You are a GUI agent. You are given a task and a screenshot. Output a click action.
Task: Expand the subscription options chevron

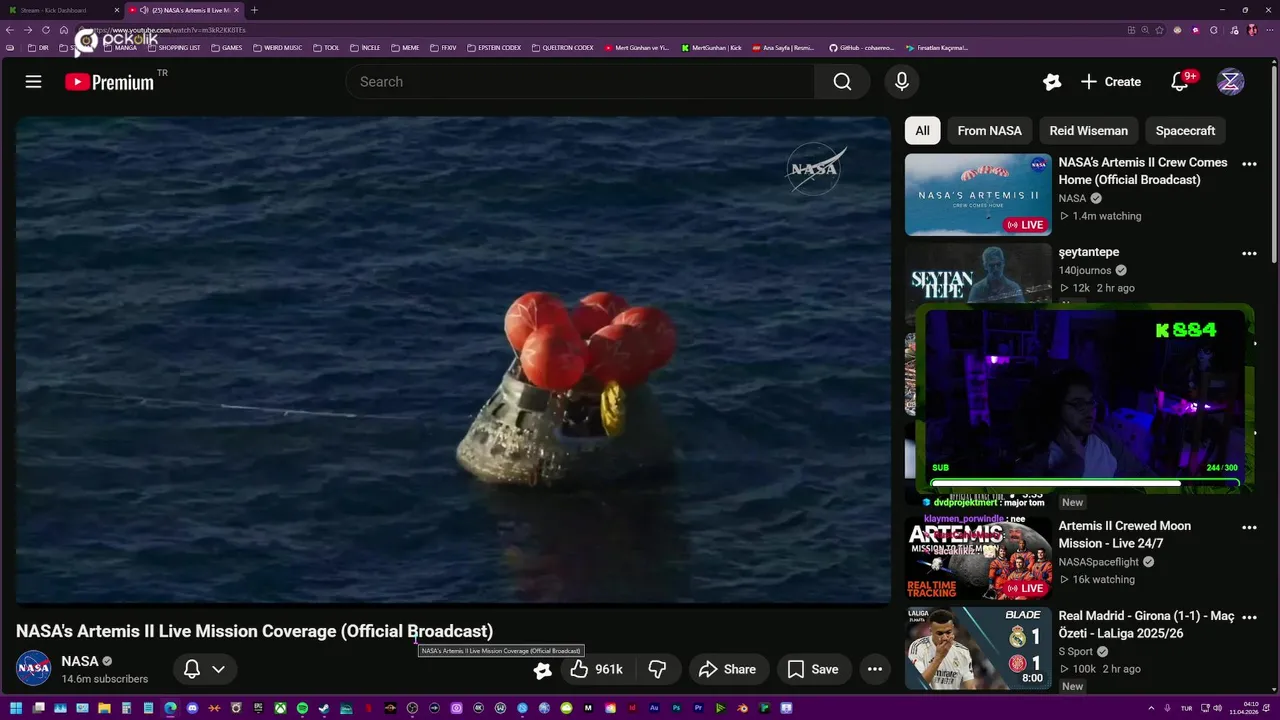218,669
